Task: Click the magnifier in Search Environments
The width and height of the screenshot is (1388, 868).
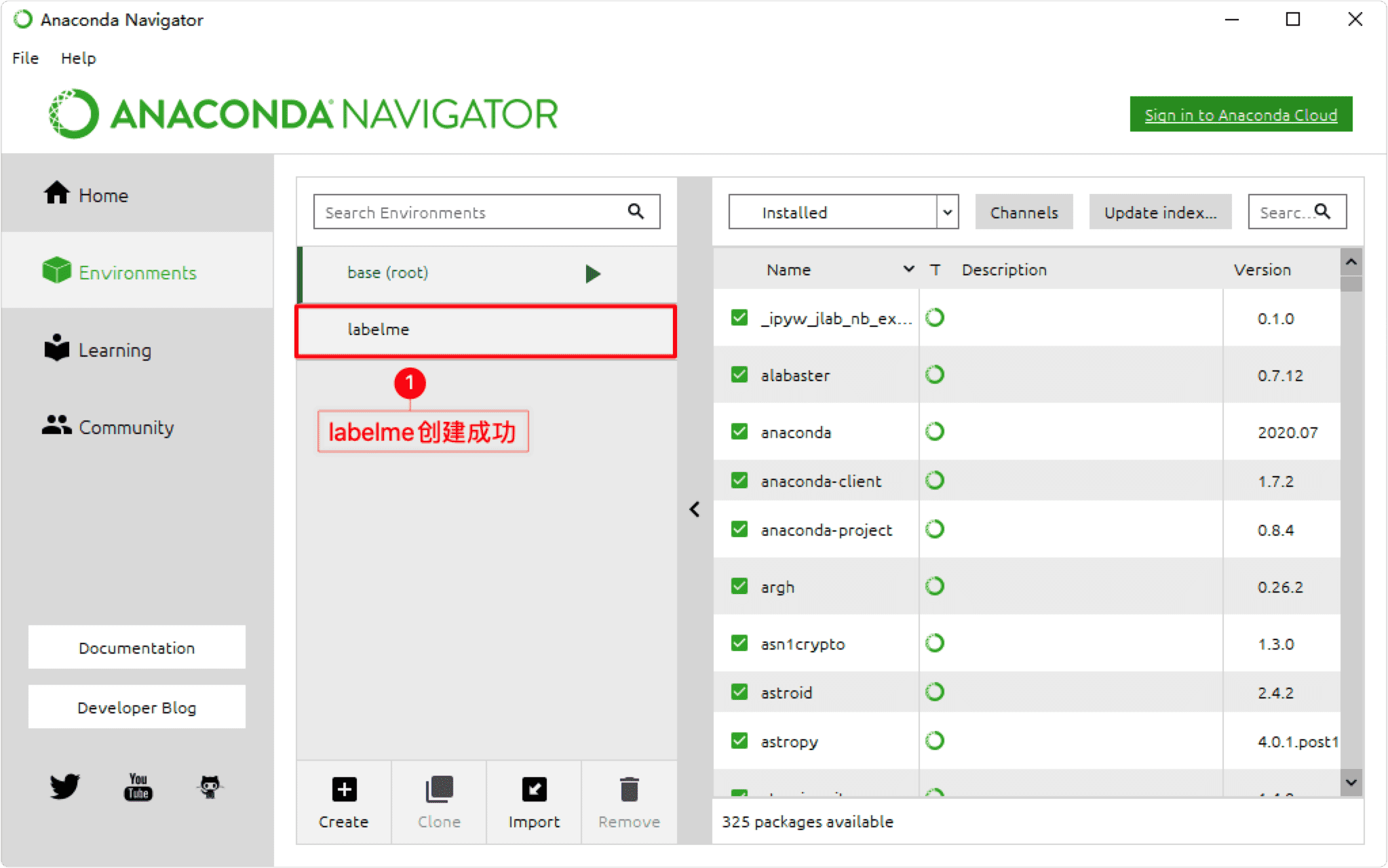Action: (636, 212)
